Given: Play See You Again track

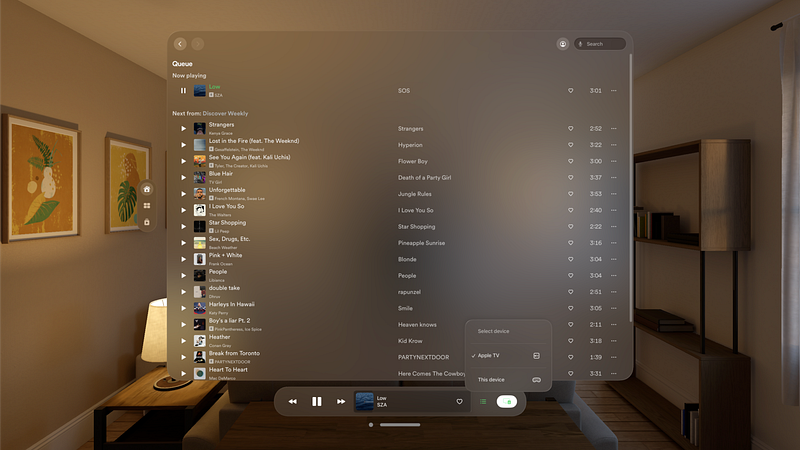Looking at the screenshot, I should 183,161.
